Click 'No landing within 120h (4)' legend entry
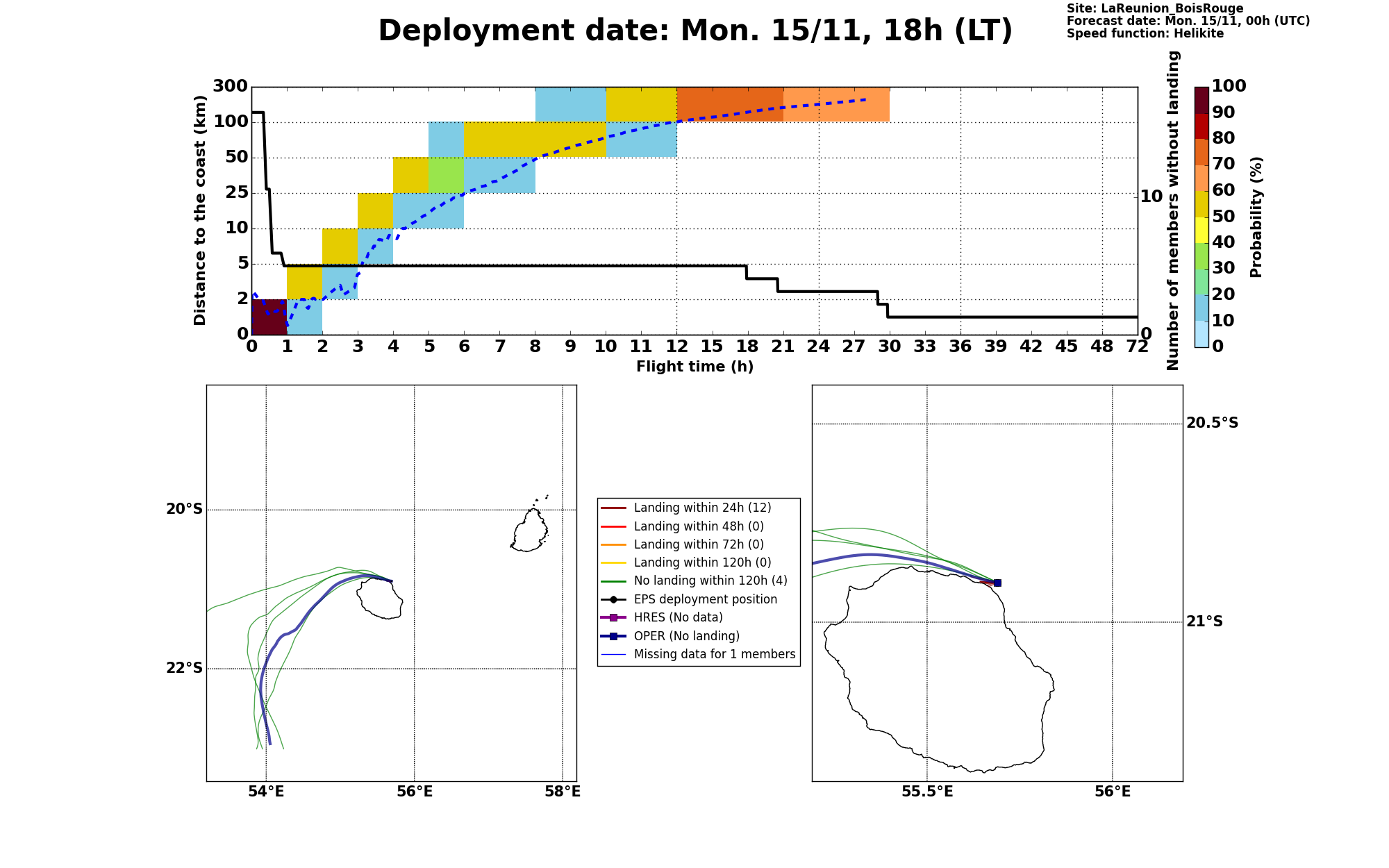Viewport: 1389px width, 868px height. coord(694,581)
